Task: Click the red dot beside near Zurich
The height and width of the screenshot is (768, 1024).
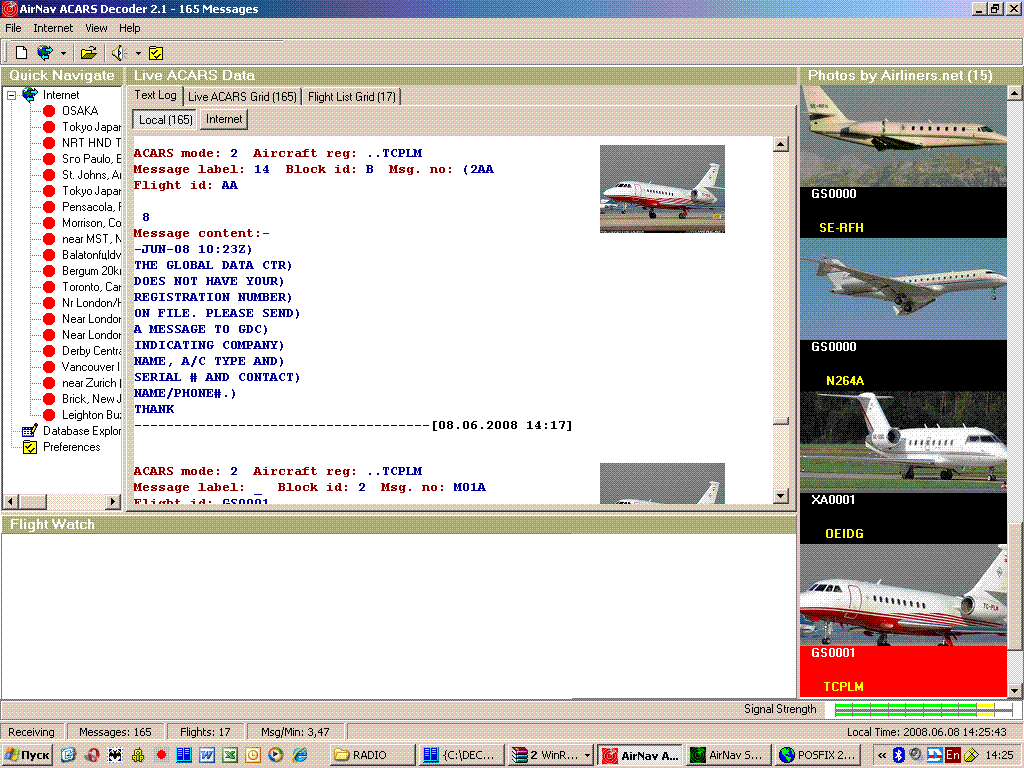Action: coord(49,383)
